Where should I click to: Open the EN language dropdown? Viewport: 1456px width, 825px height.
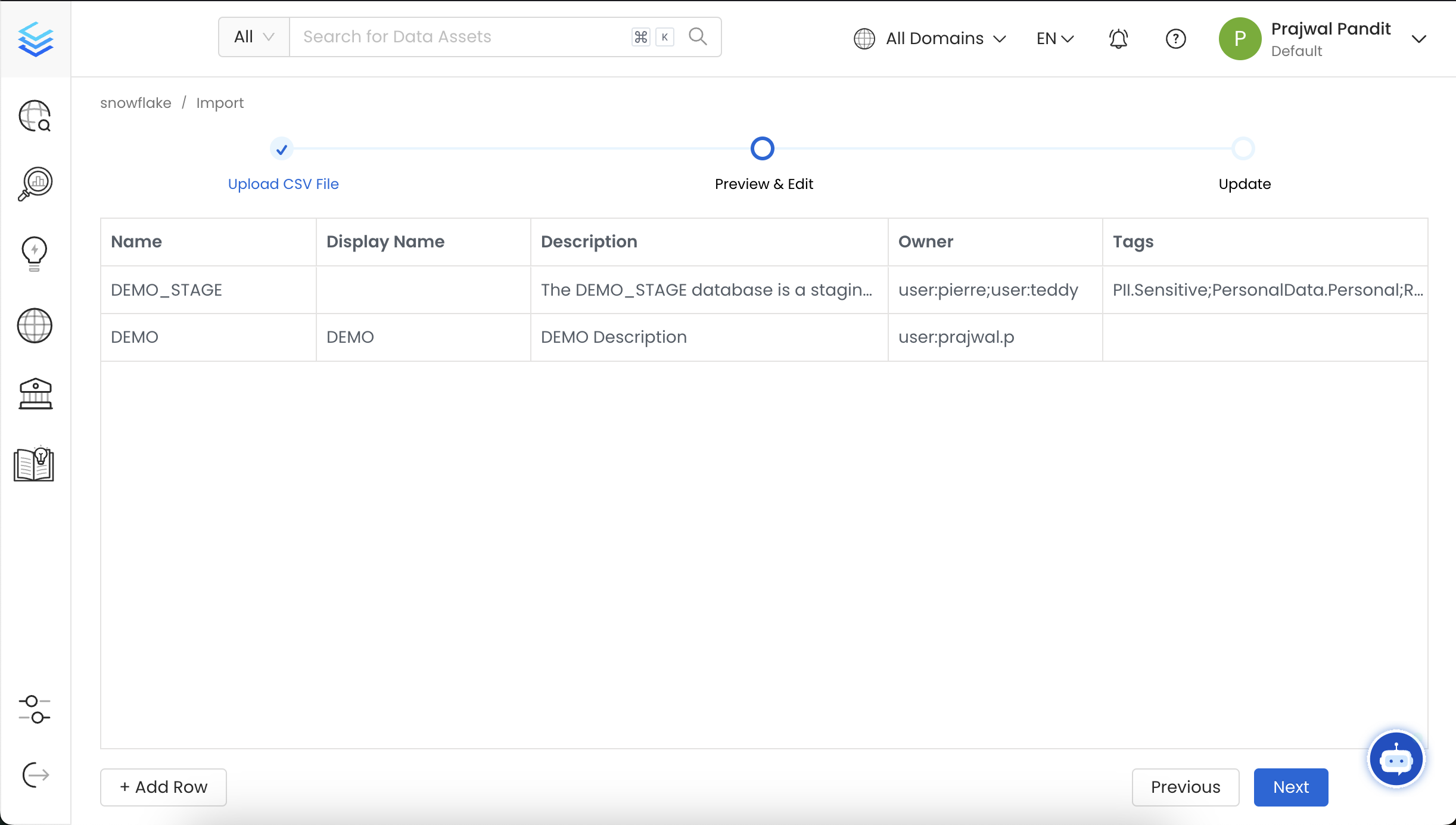pyautogui.click(x=1053, y=38)
